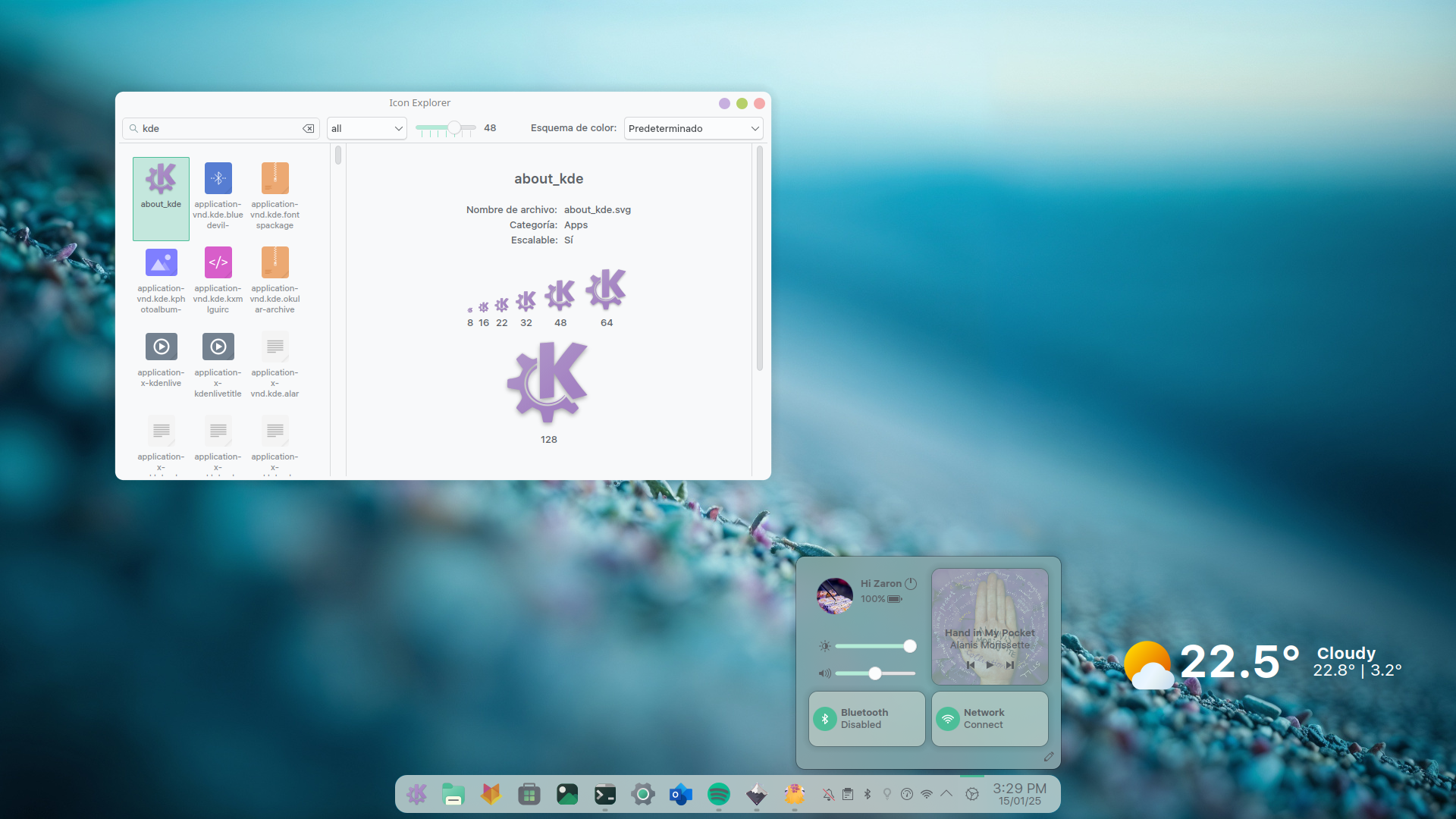The height and width of the screenshot is (819, 1456).
Task: Open the orange blob app in dock
Action: [x=795, y=794]
